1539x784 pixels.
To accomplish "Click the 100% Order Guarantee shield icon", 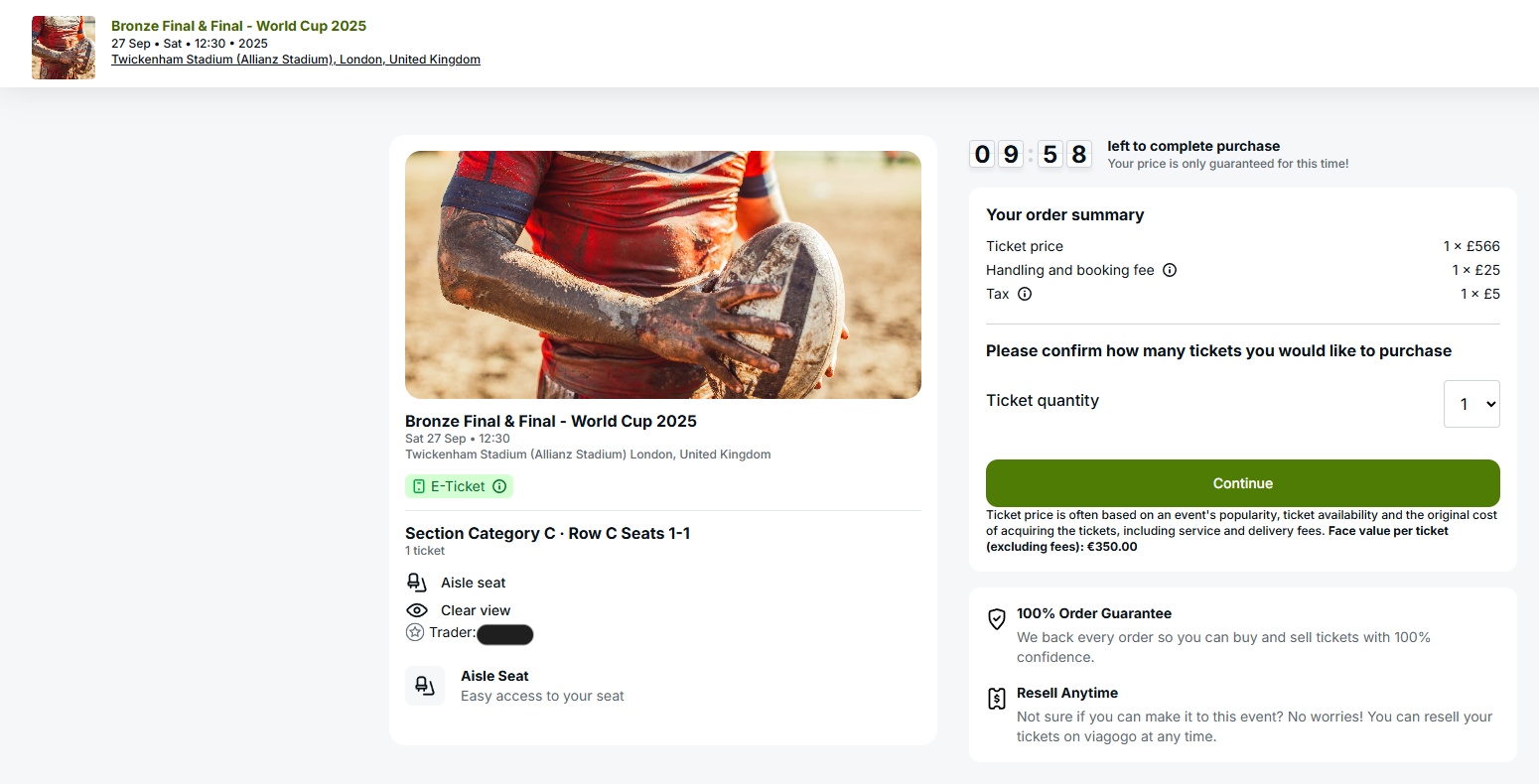I will coord(997,619).
